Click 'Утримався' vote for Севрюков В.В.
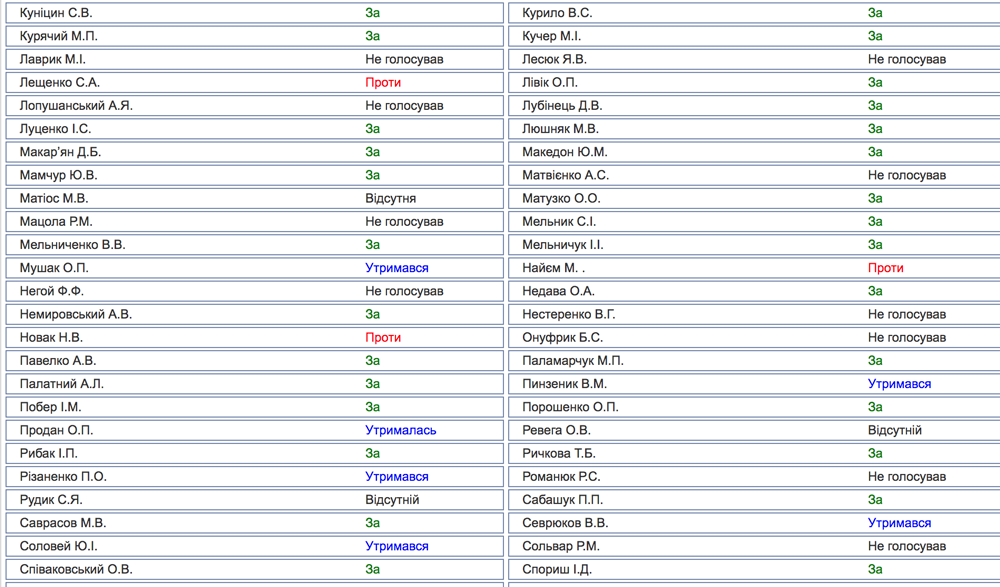The width and height of the screenshot is (1000, 587). [x=899, y=523]
